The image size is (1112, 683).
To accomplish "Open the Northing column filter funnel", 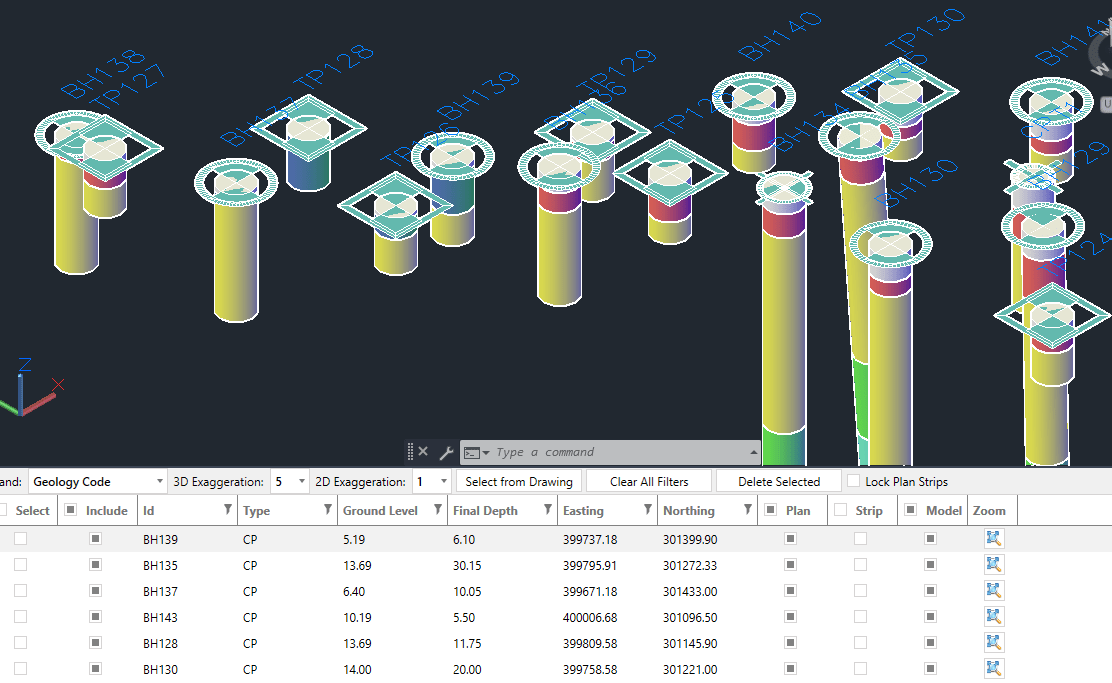I will [x=747, y=509].
